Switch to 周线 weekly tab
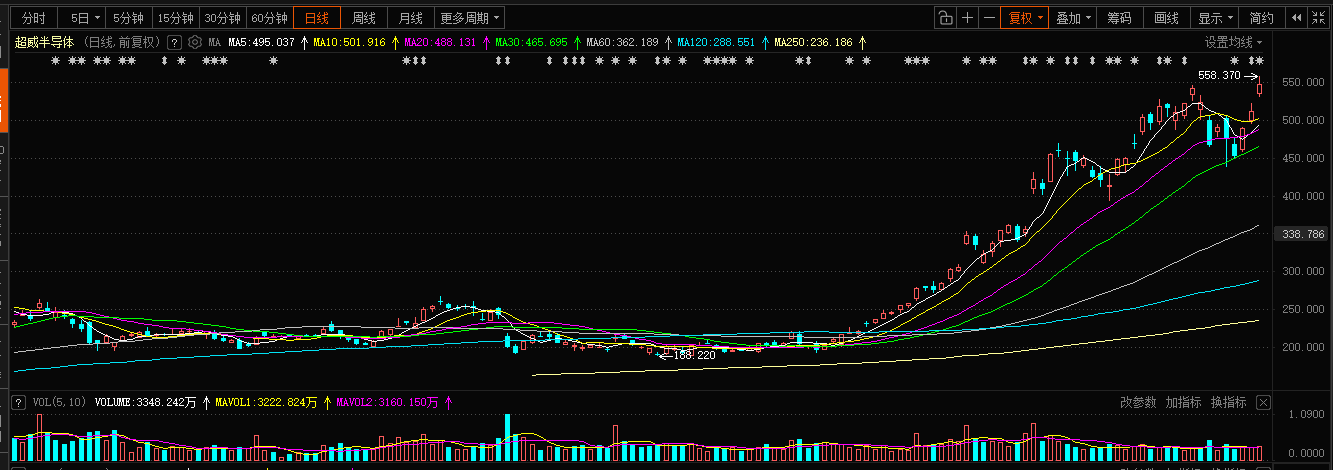Screen dimensions: 1333x470 [x=364, y=18]
